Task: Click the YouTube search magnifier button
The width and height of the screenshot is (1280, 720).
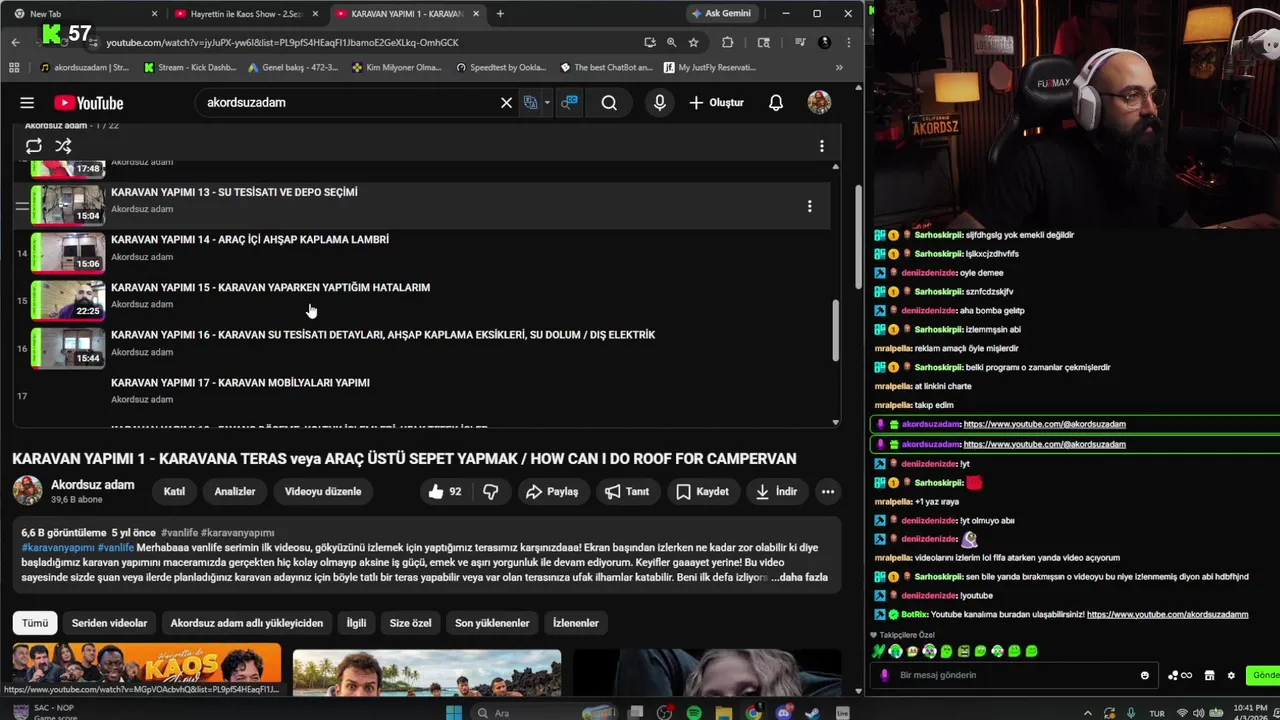Action: point(609,103)
